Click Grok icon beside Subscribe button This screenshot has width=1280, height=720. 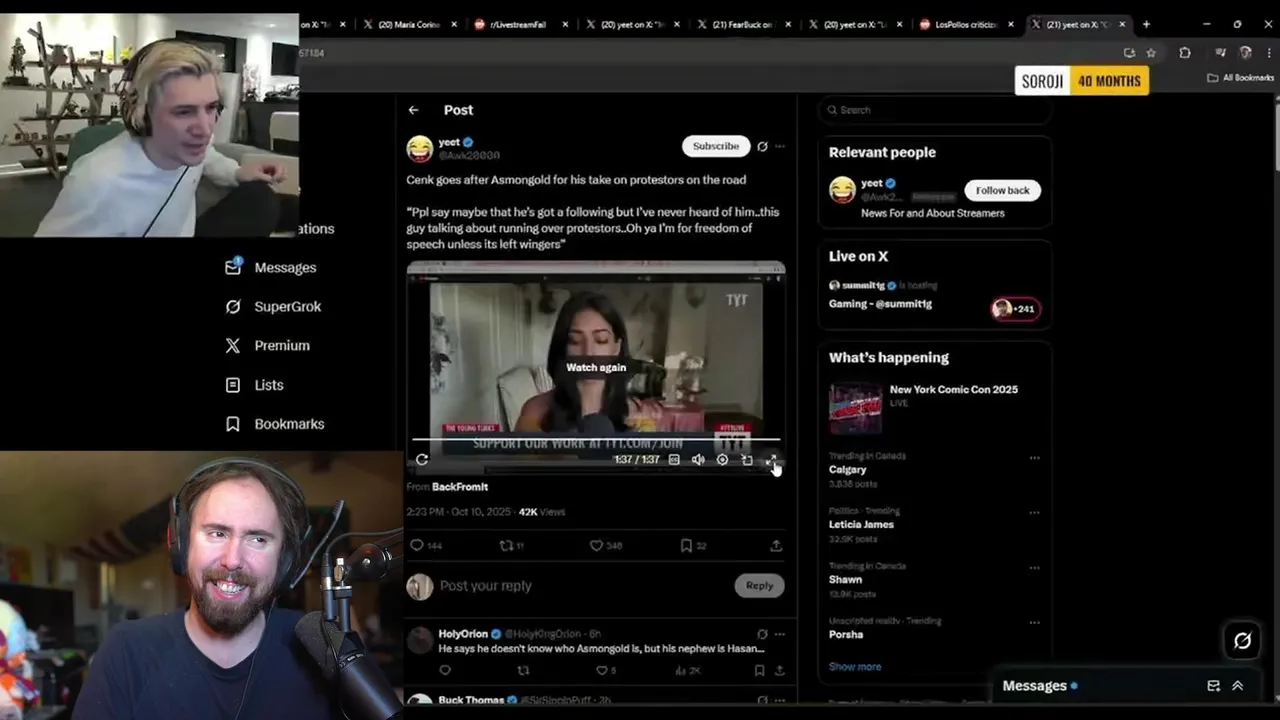762,146
